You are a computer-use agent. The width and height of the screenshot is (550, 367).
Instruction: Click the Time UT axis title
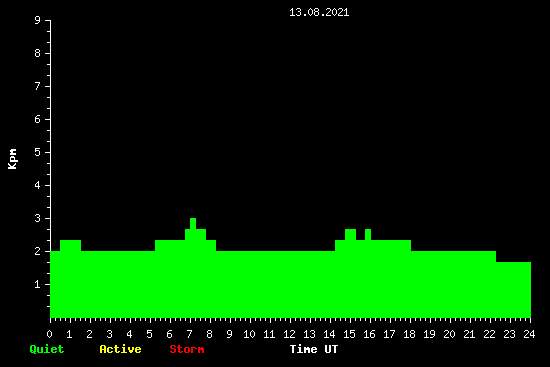[314, 349]
